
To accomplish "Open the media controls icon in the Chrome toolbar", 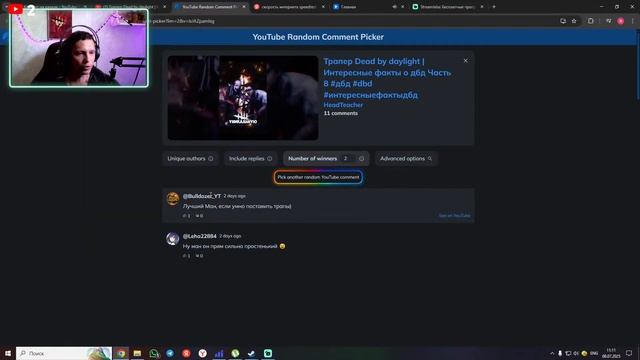I will click(x=608, y=21).
